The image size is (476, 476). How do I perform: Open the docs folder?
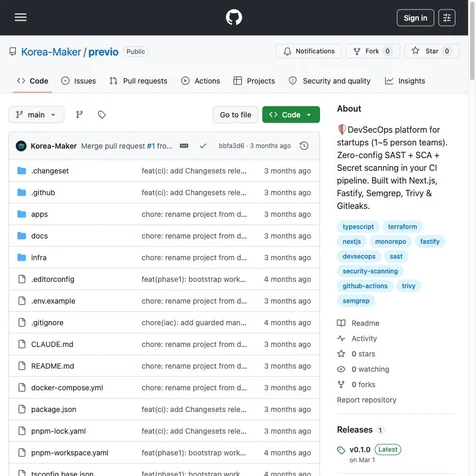point(39,236)
